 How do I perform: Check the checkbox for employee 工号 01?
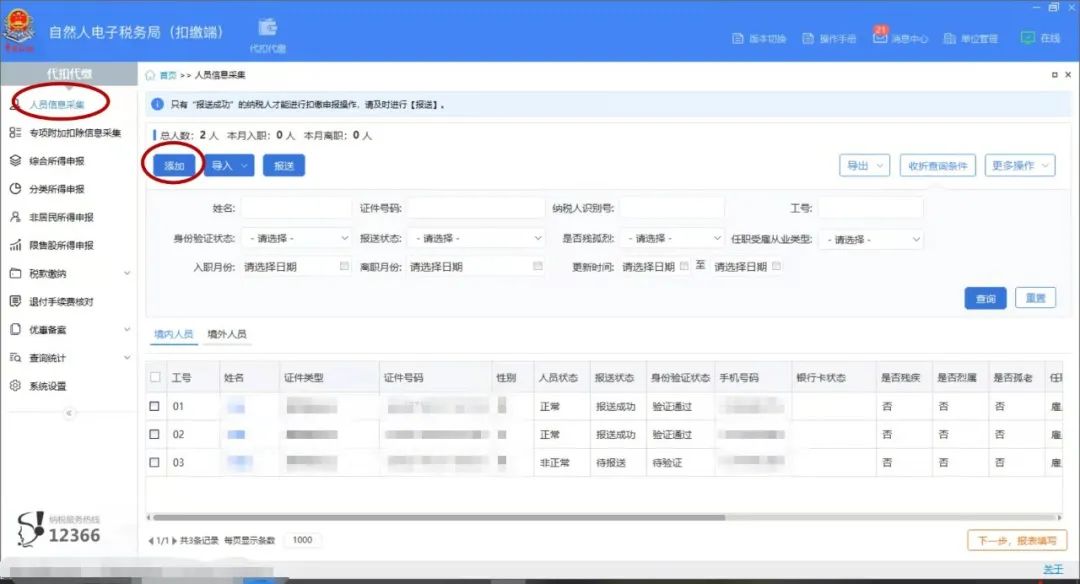pos(154,407)
